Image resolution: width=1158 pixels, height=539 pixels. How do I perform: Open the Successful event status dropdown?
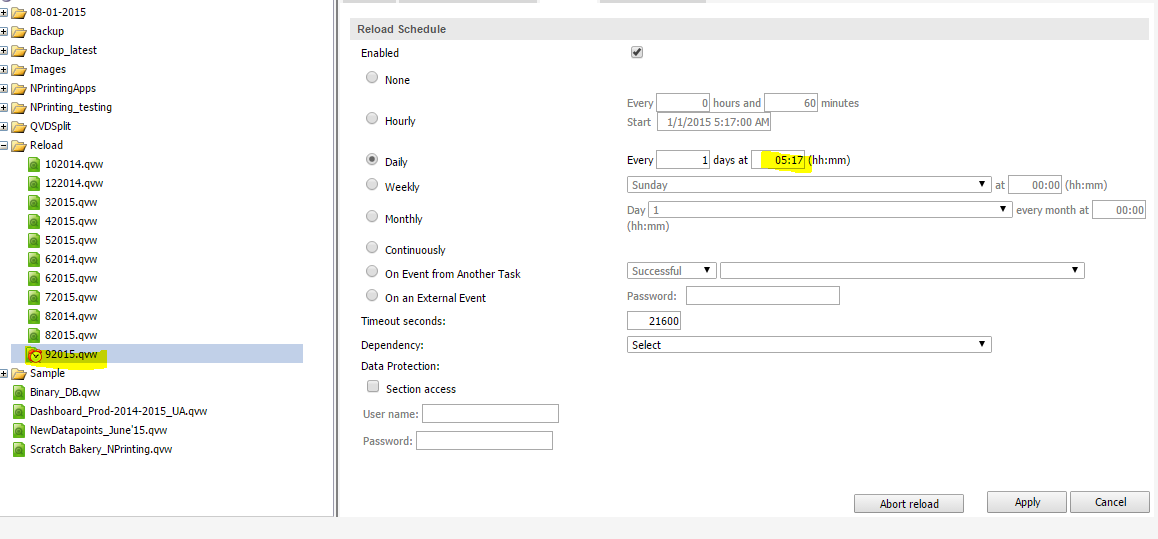671,270
